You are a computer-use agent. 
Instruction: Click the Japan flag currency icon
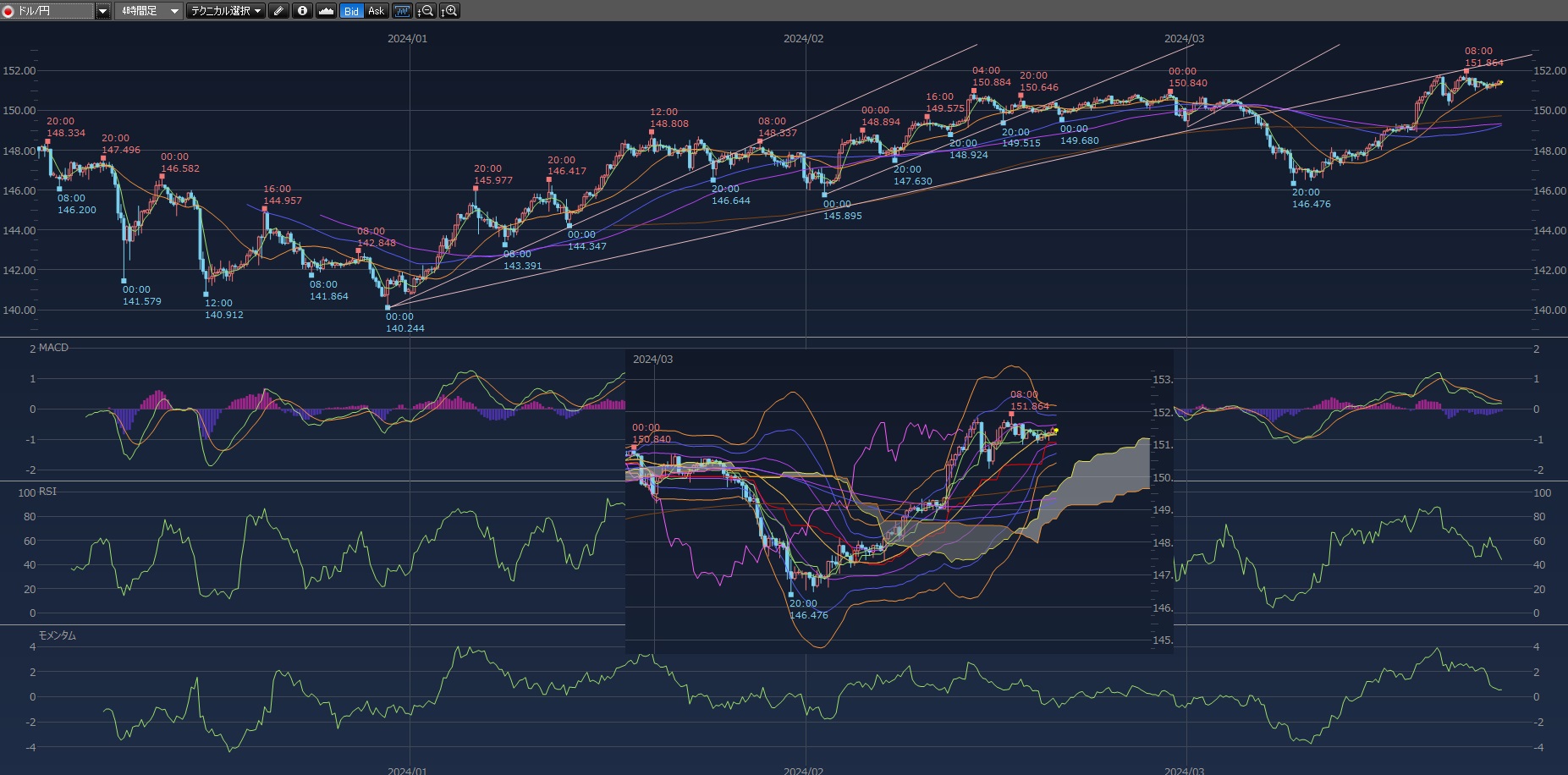pos(8,11)
